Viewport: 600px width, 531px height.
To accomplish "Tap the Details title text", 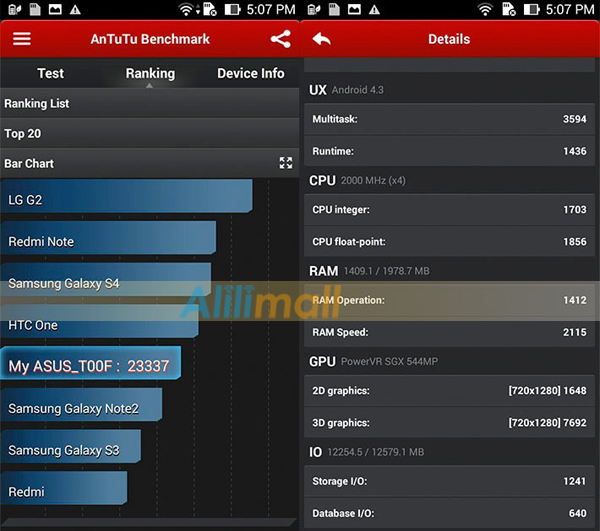I will (x=449, y=39).
